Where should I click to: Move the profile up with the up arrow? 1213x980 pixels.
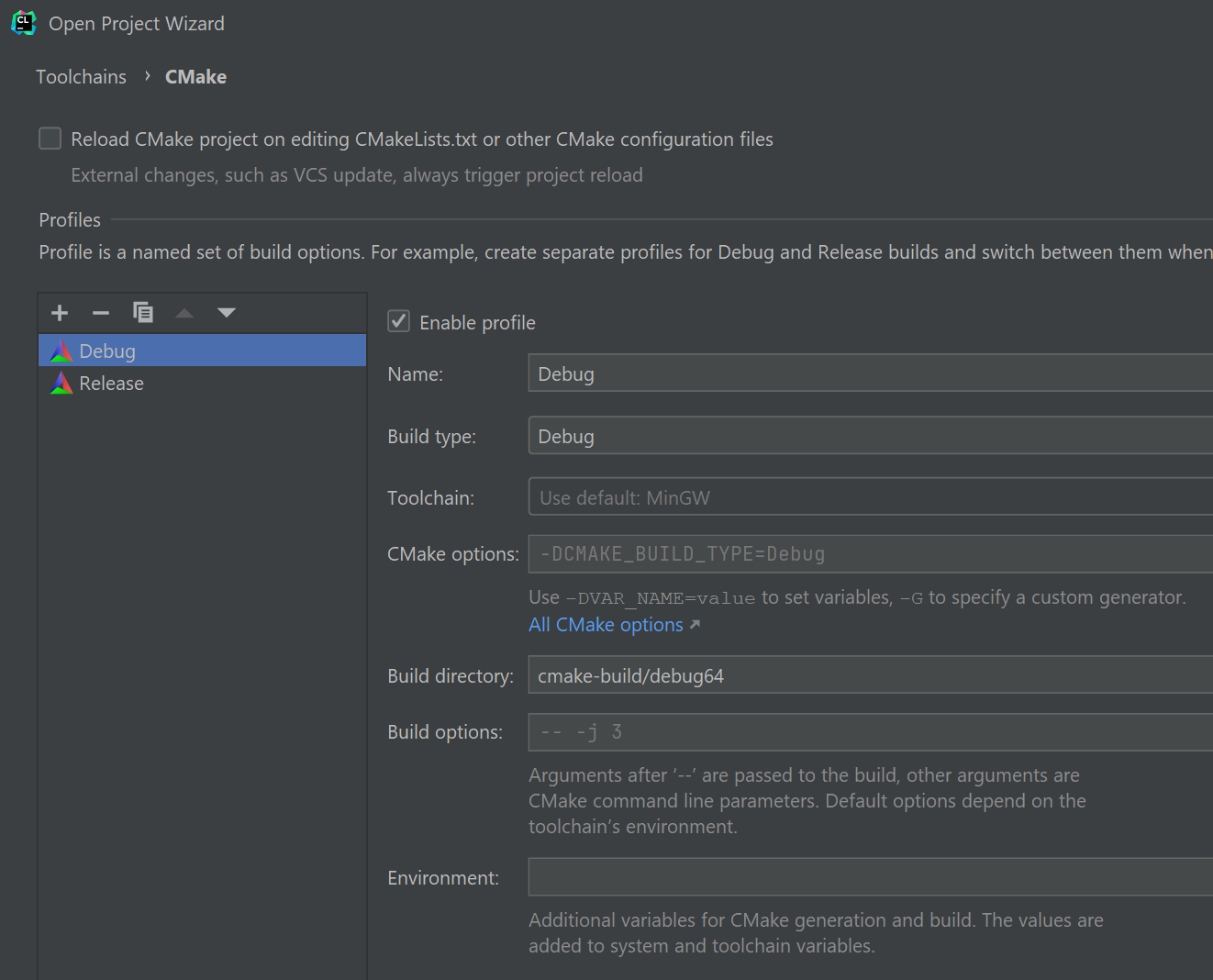point(184,313)
